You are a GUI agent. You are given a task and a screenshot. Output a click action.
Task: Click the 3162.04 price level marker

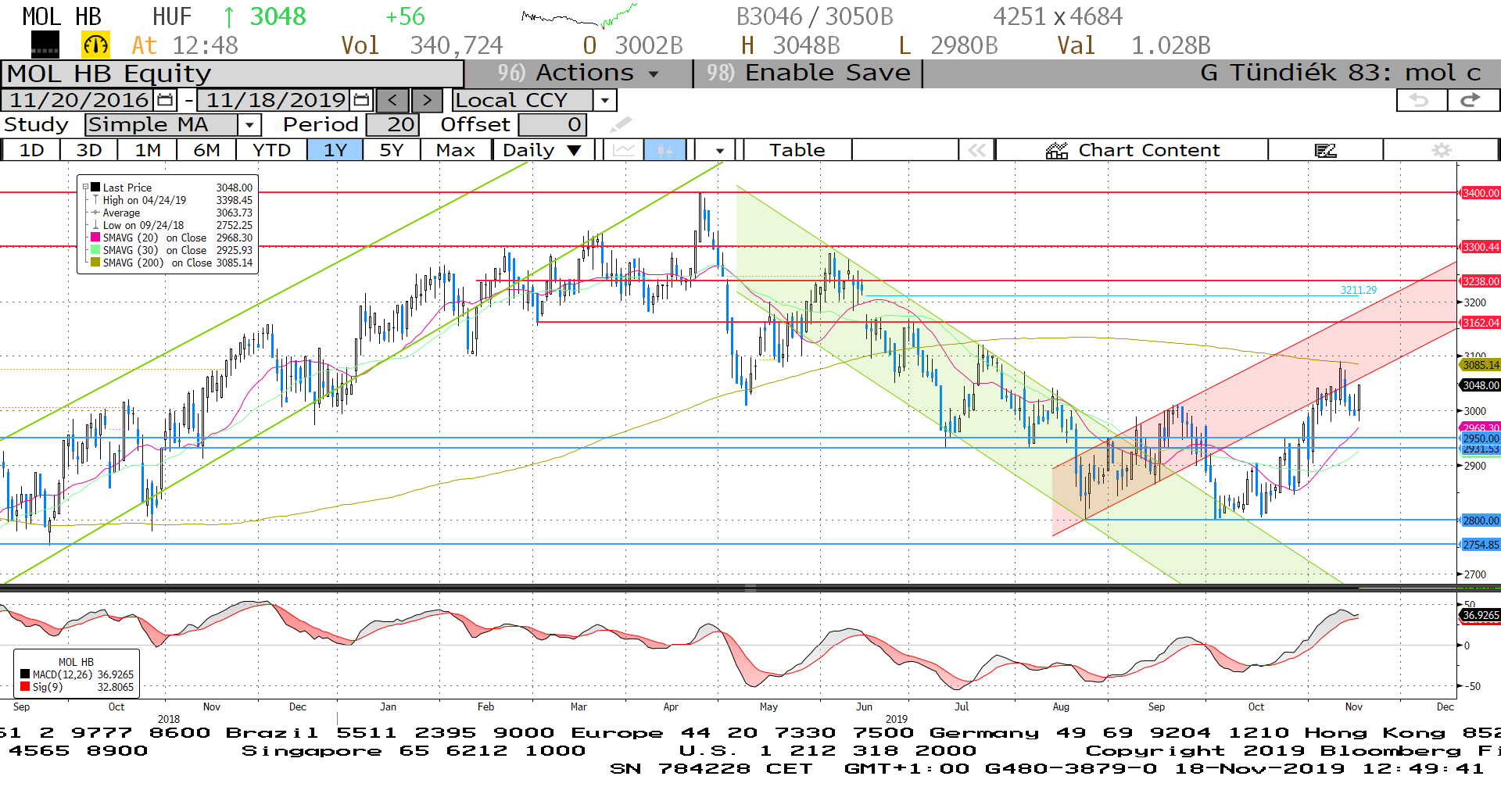click(1480, 323)
